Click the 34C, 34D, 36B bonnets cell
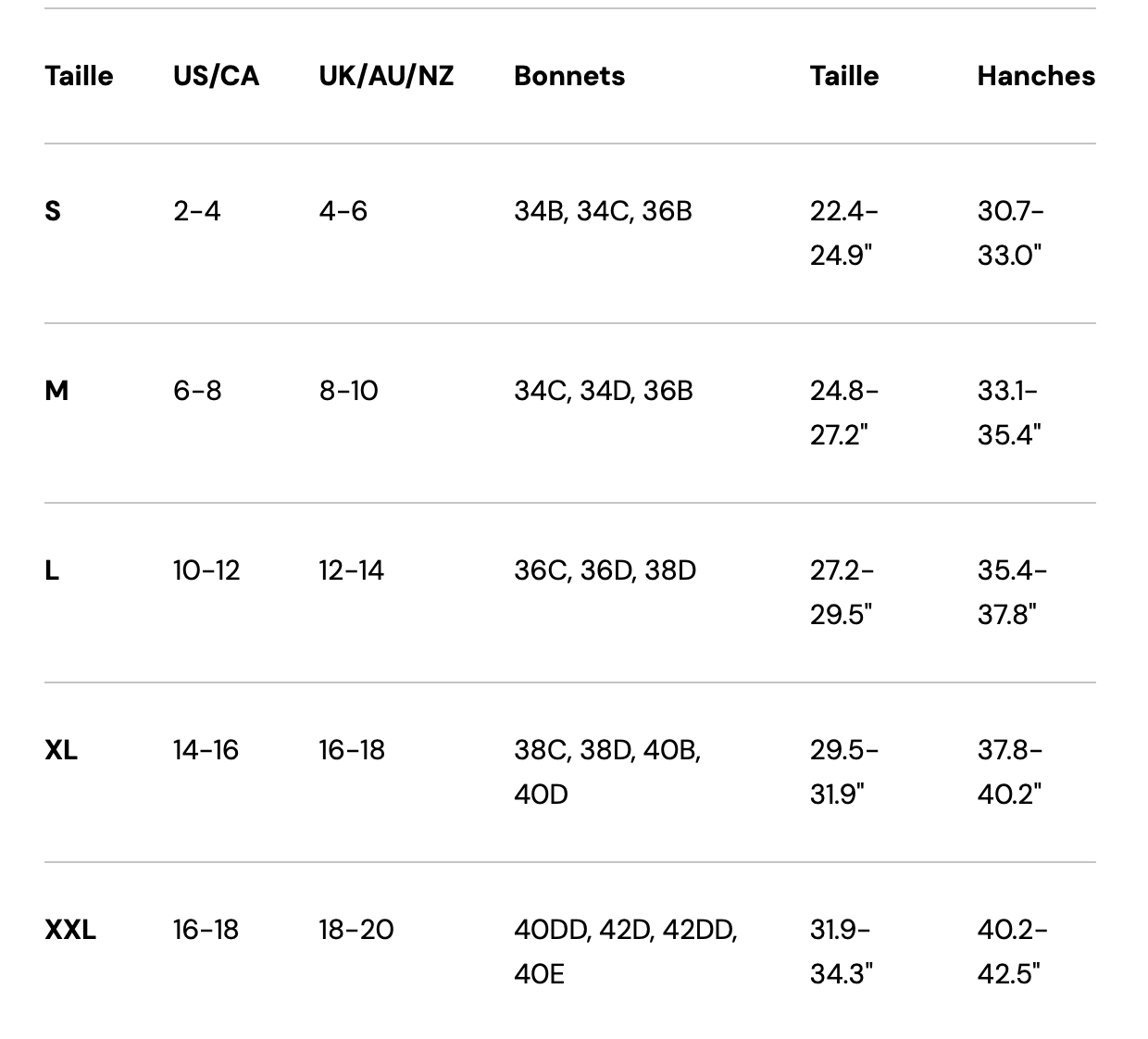Screen dimensions: 1148x1039 pyautogui.click(x=603, y=391)
